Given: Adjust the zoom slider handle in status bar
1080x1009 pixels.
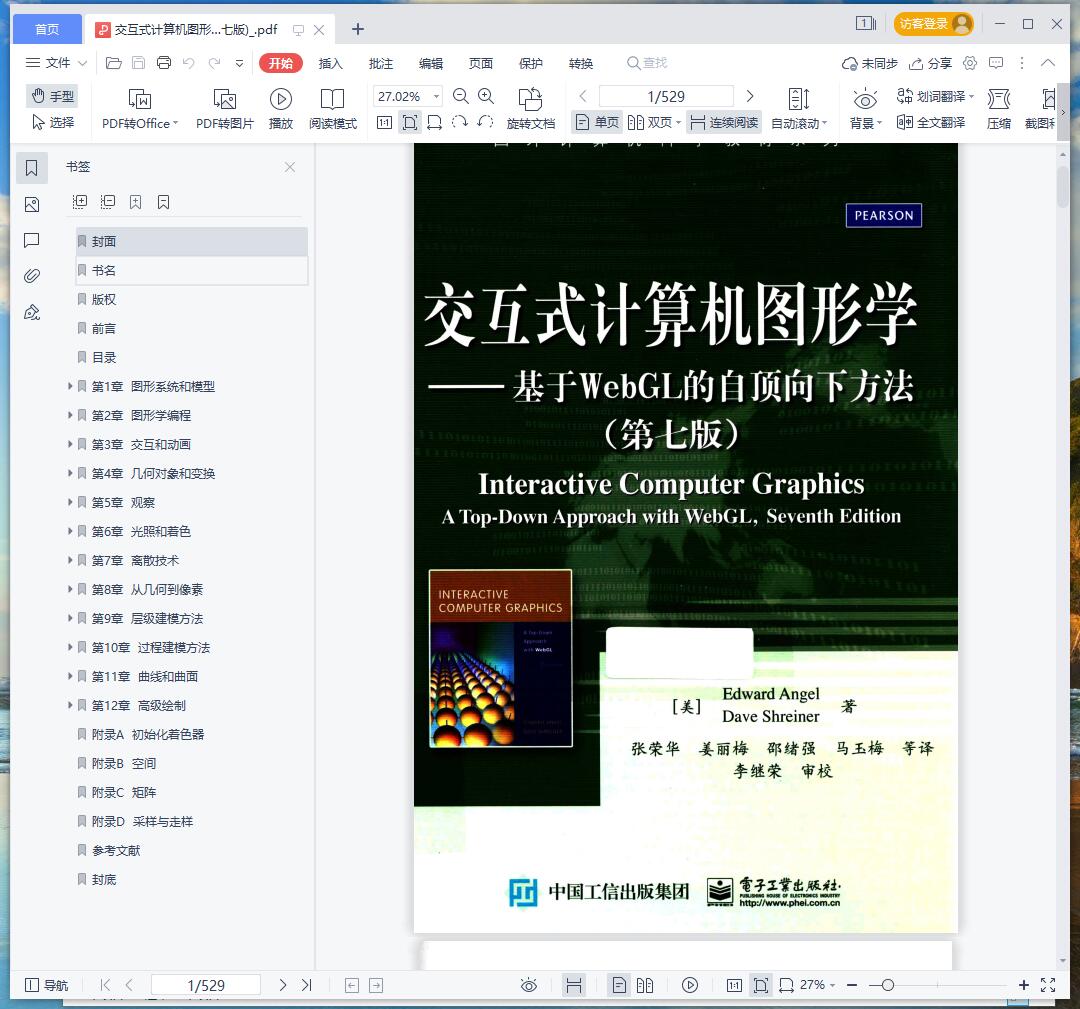Looking at the screenshot, I should (x=888, y=985).
